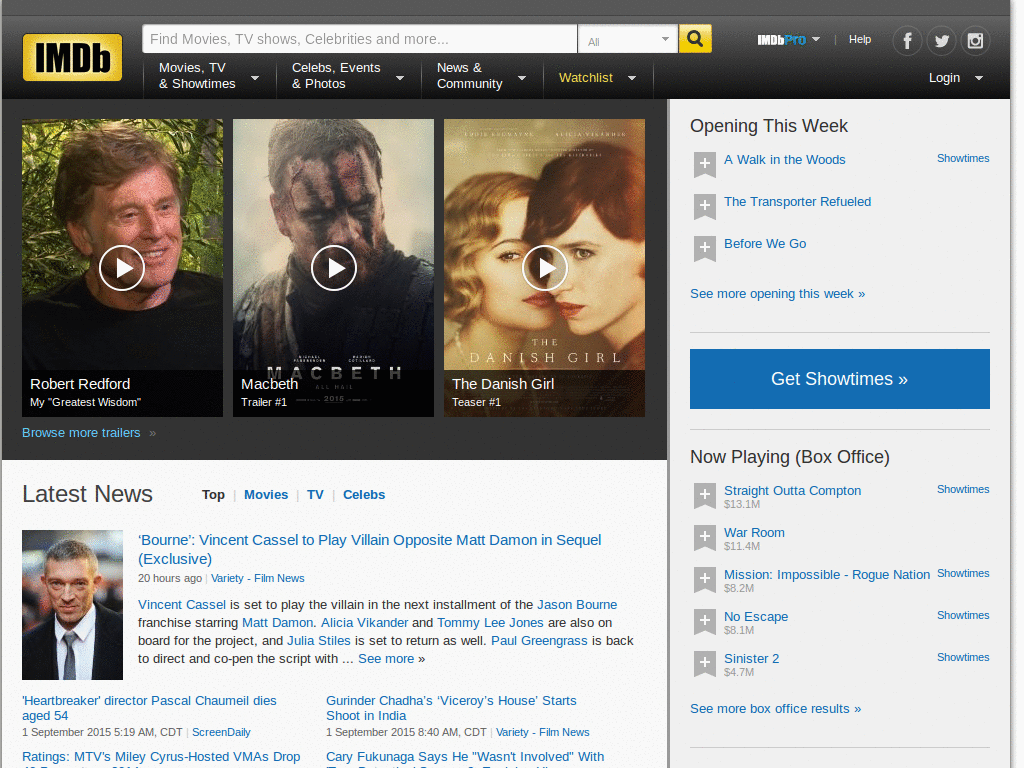Switch to the Celebs news tab
Viewport: 1024px width, 768px height.
coord(364,495)
